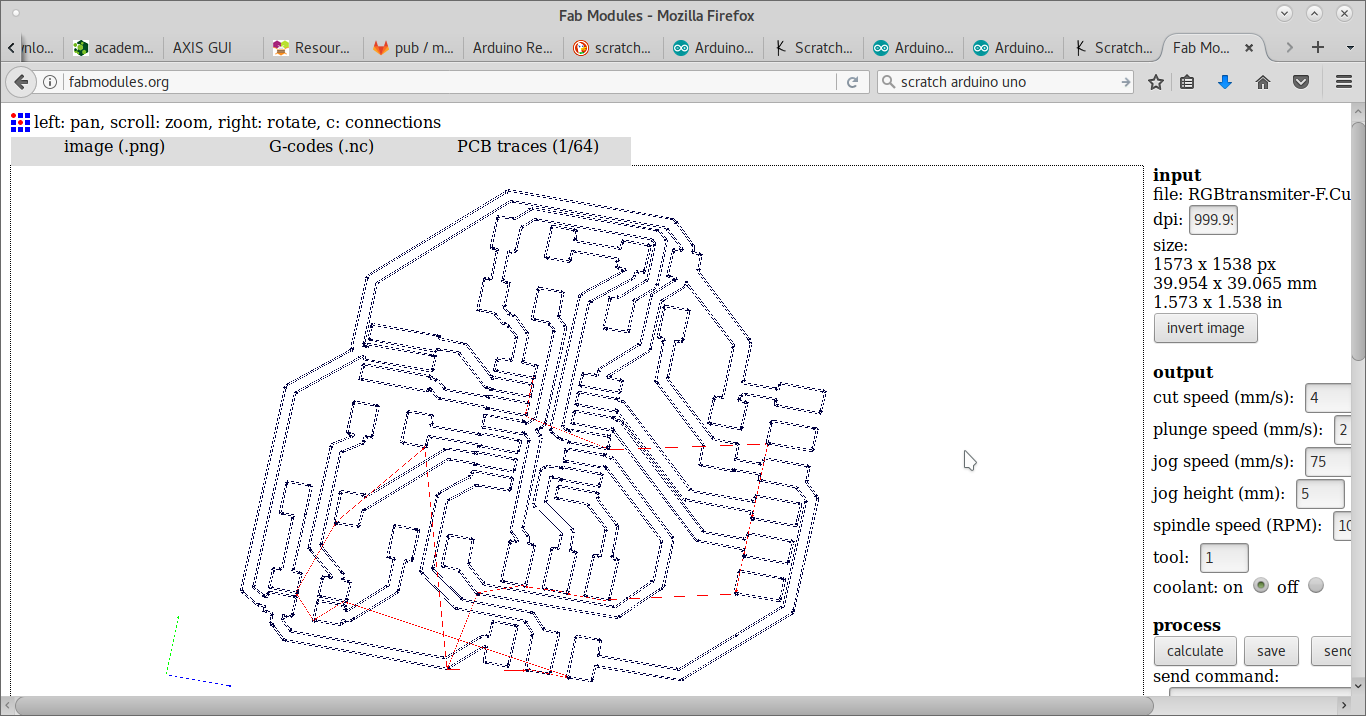1366x716 pixels.
Task: Open the Pocket icon
Action: point(1301,82)
